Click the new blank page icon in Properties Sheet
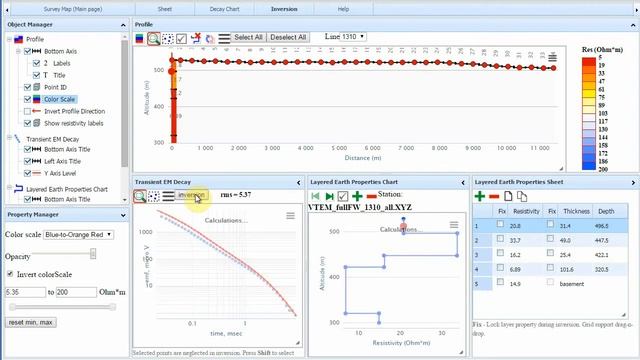The image size is (640, 360). pyautogui.click(x=508, y=196)
